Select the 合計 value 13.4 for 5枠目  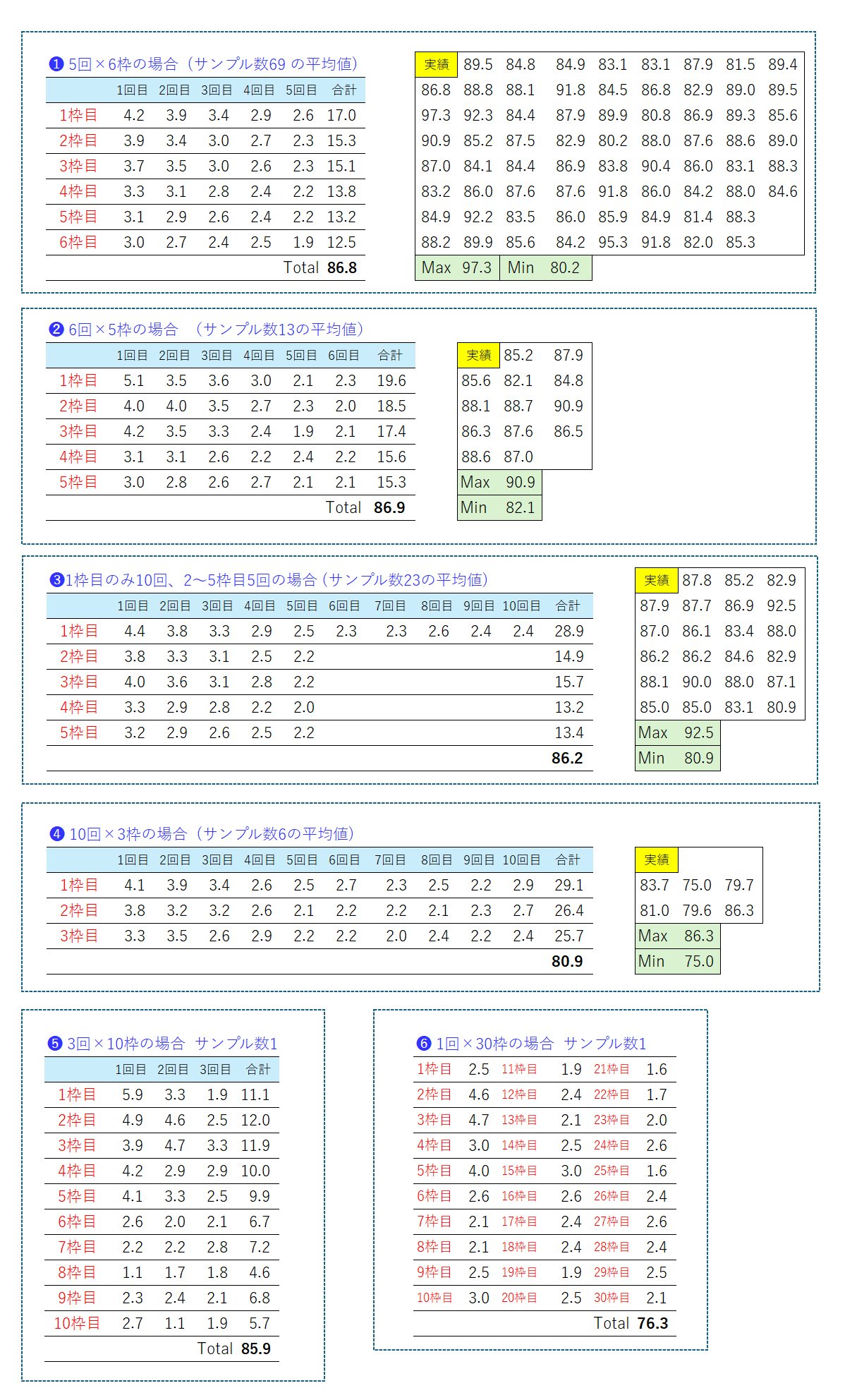(569, 733)
